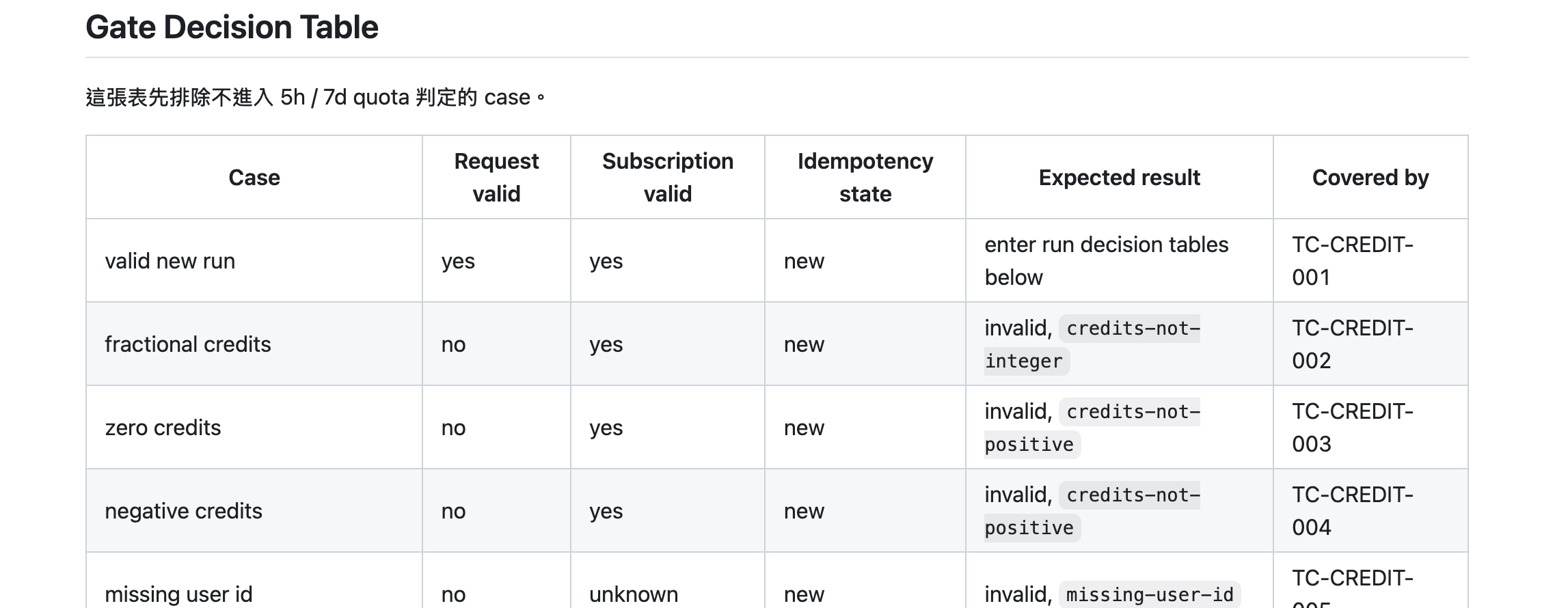
Task: Click the TC-CREDIT-002 cell
Action: (1370, 344)
